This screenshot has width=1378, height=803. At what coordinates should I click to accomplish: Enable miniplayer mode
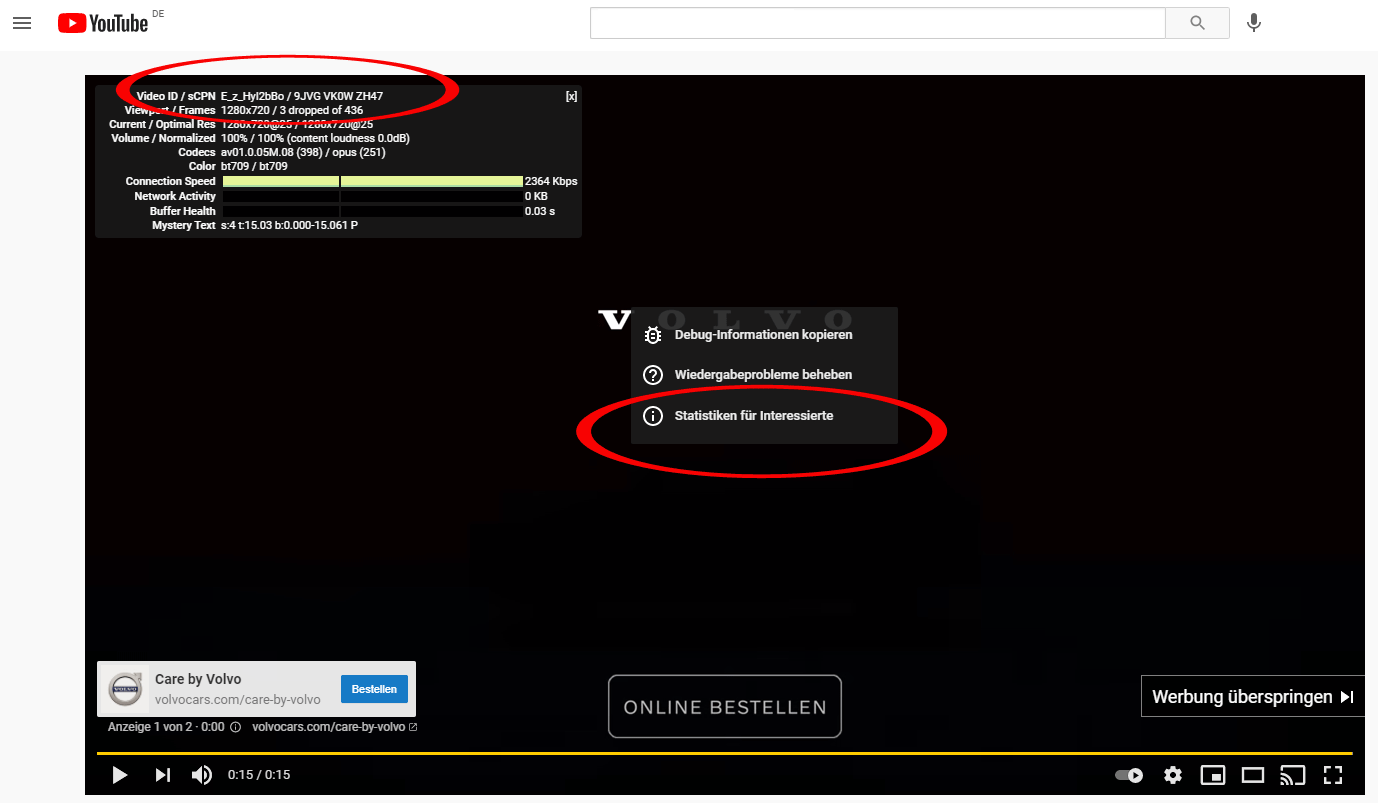(1213, 775)
